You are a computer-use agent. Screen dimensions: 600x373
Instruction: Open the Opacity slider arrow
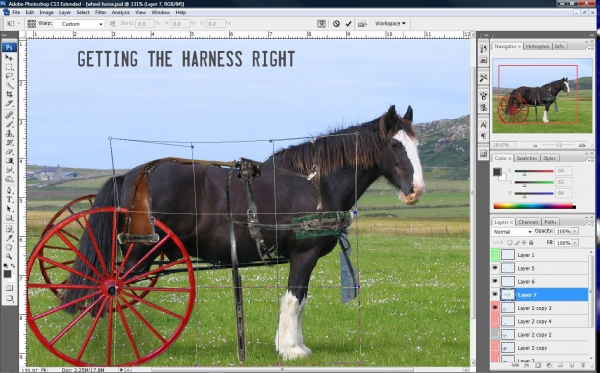coord(575,231)
